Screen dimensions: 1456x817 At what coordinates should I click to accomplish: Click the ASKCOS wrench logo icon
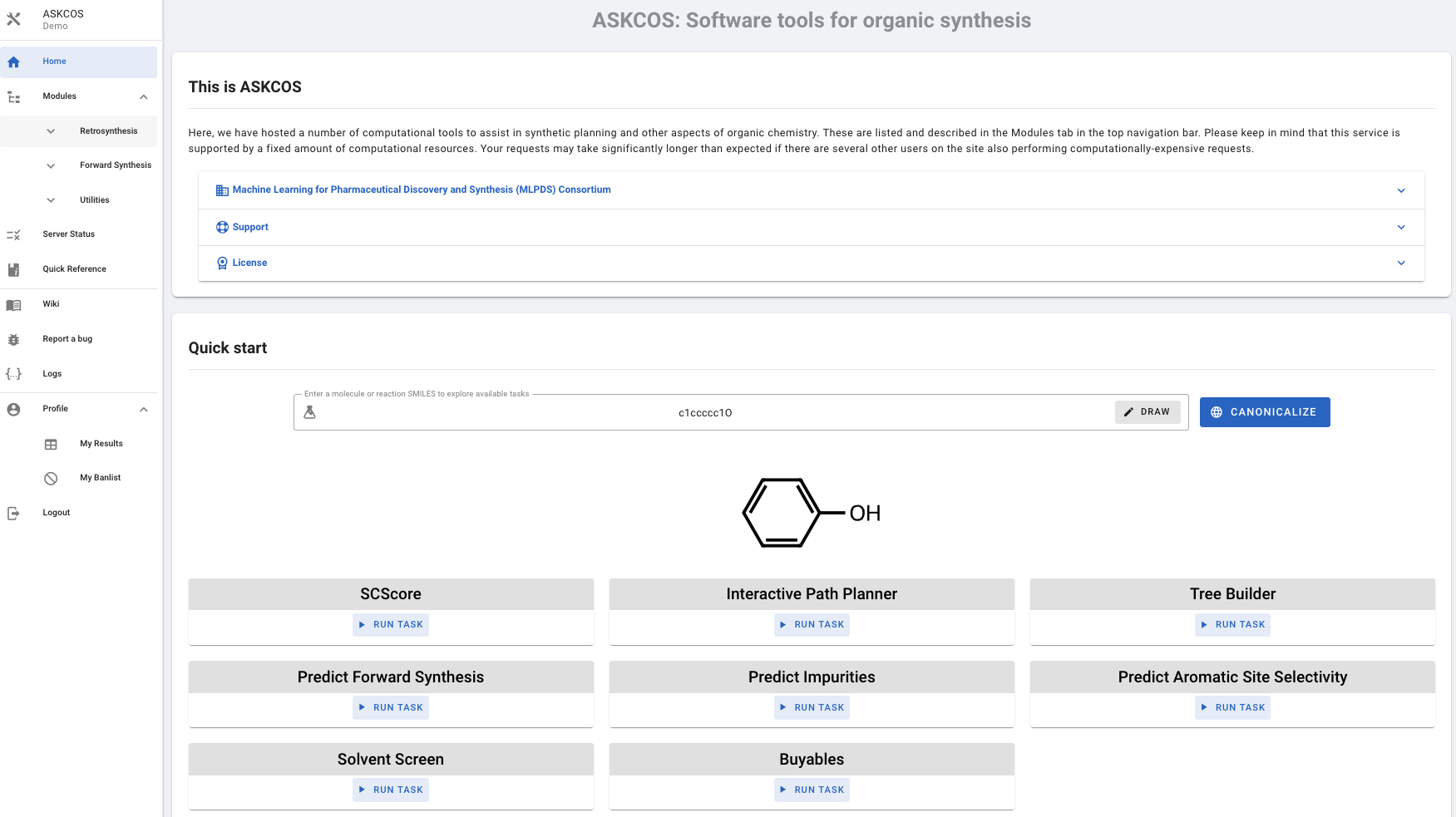coord(13,19)
